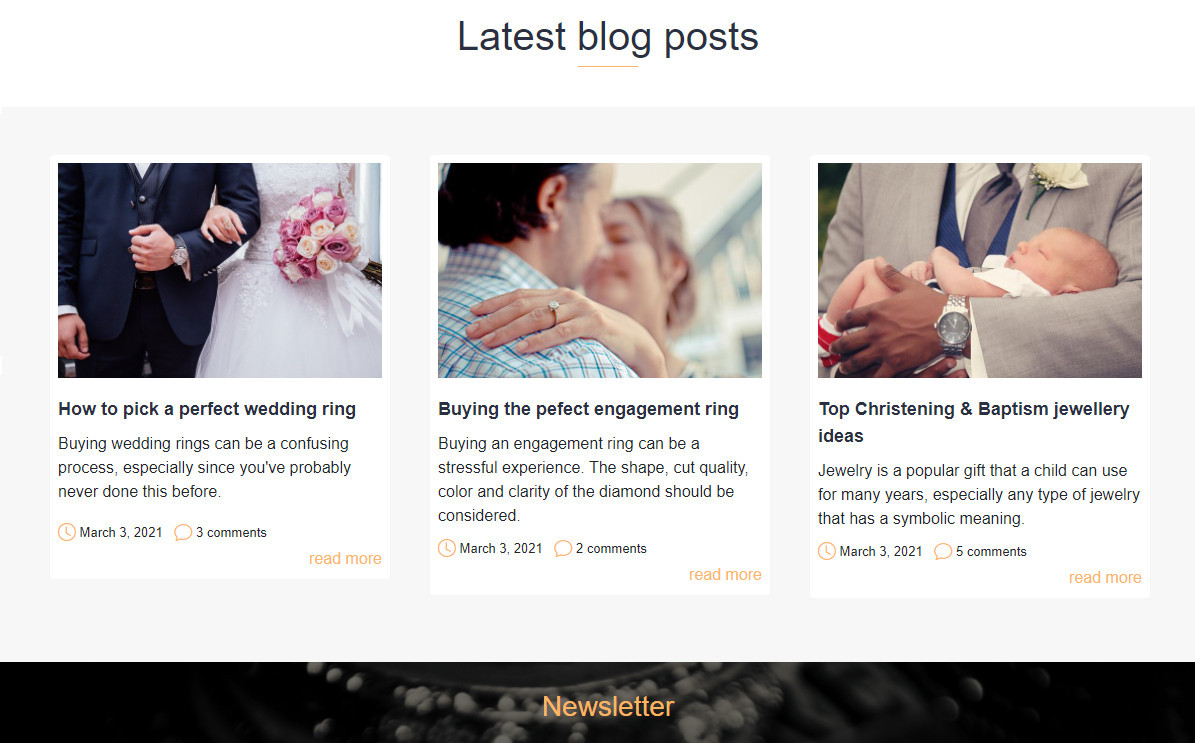Viewport: 1195px width, 743px height.
Task: Open the 5 comments link
Action: pos(991,552)
